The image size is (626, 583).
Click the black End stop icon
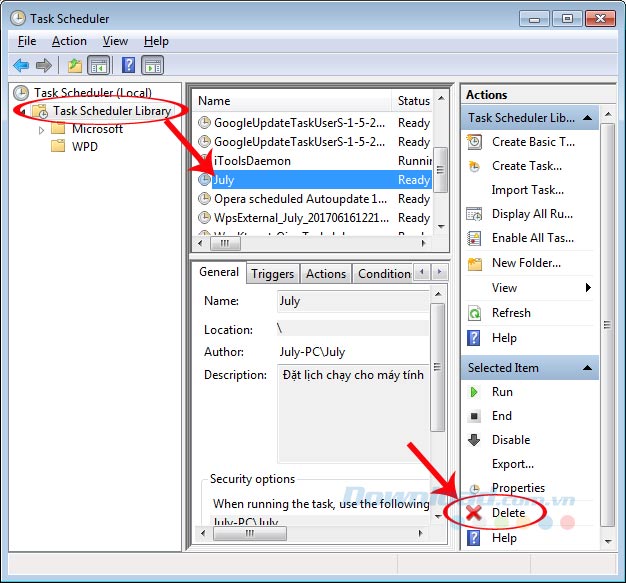point(474,416)
